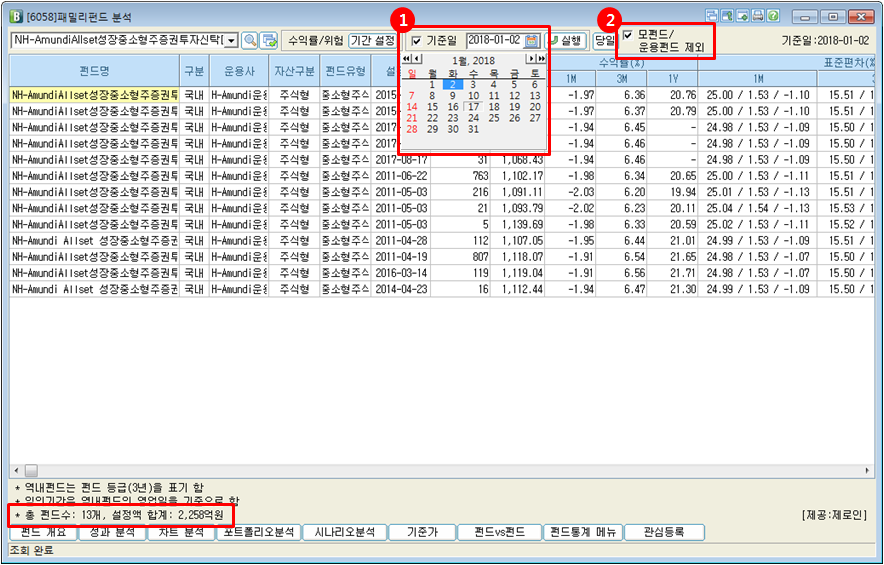
Task: Open the 성과 분석 tab button
Action: (x=112, y=532)
